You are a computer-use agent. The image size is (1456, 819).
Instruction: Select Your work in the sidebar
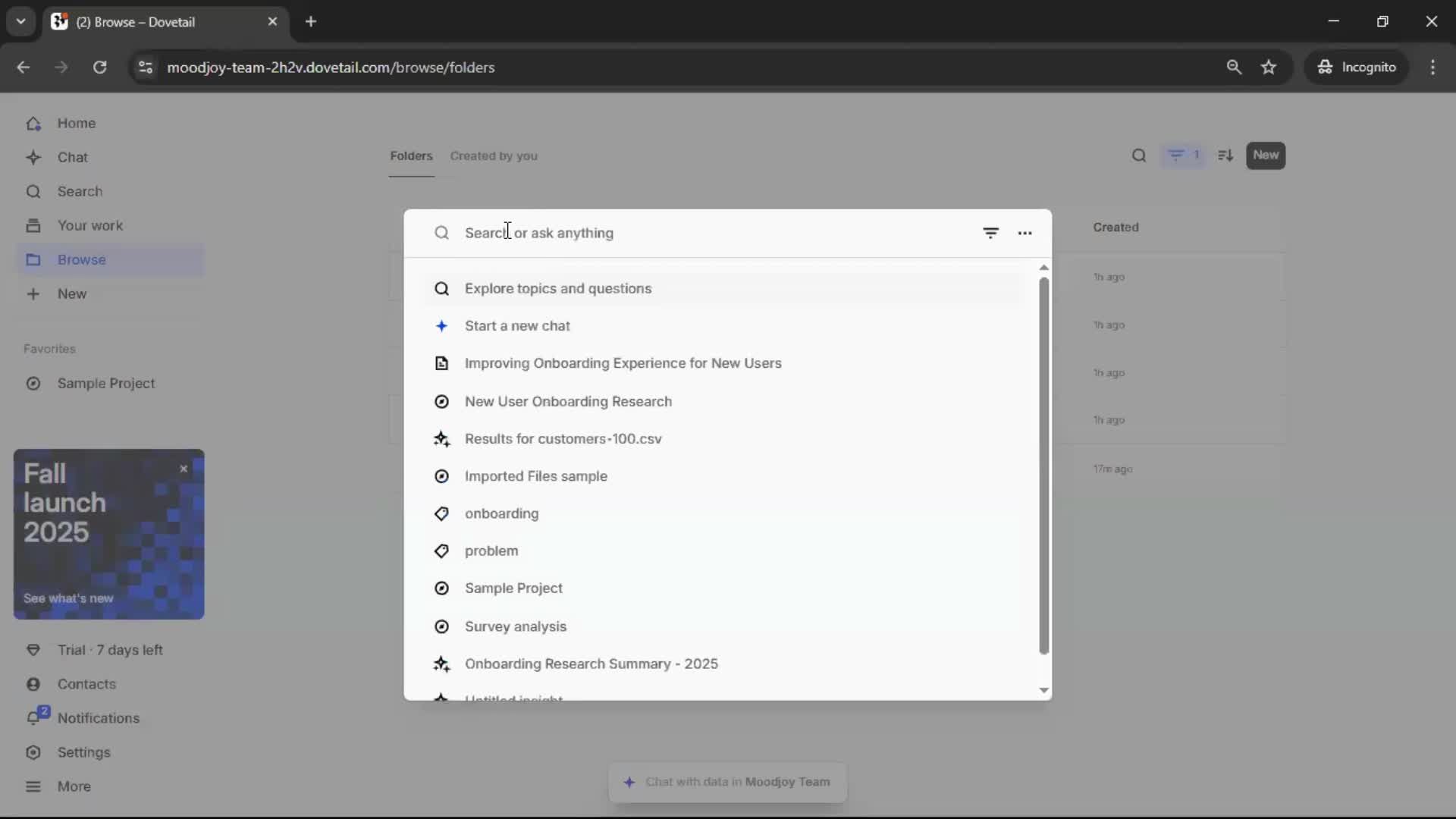pyautogui.click(x=90, y=225)
